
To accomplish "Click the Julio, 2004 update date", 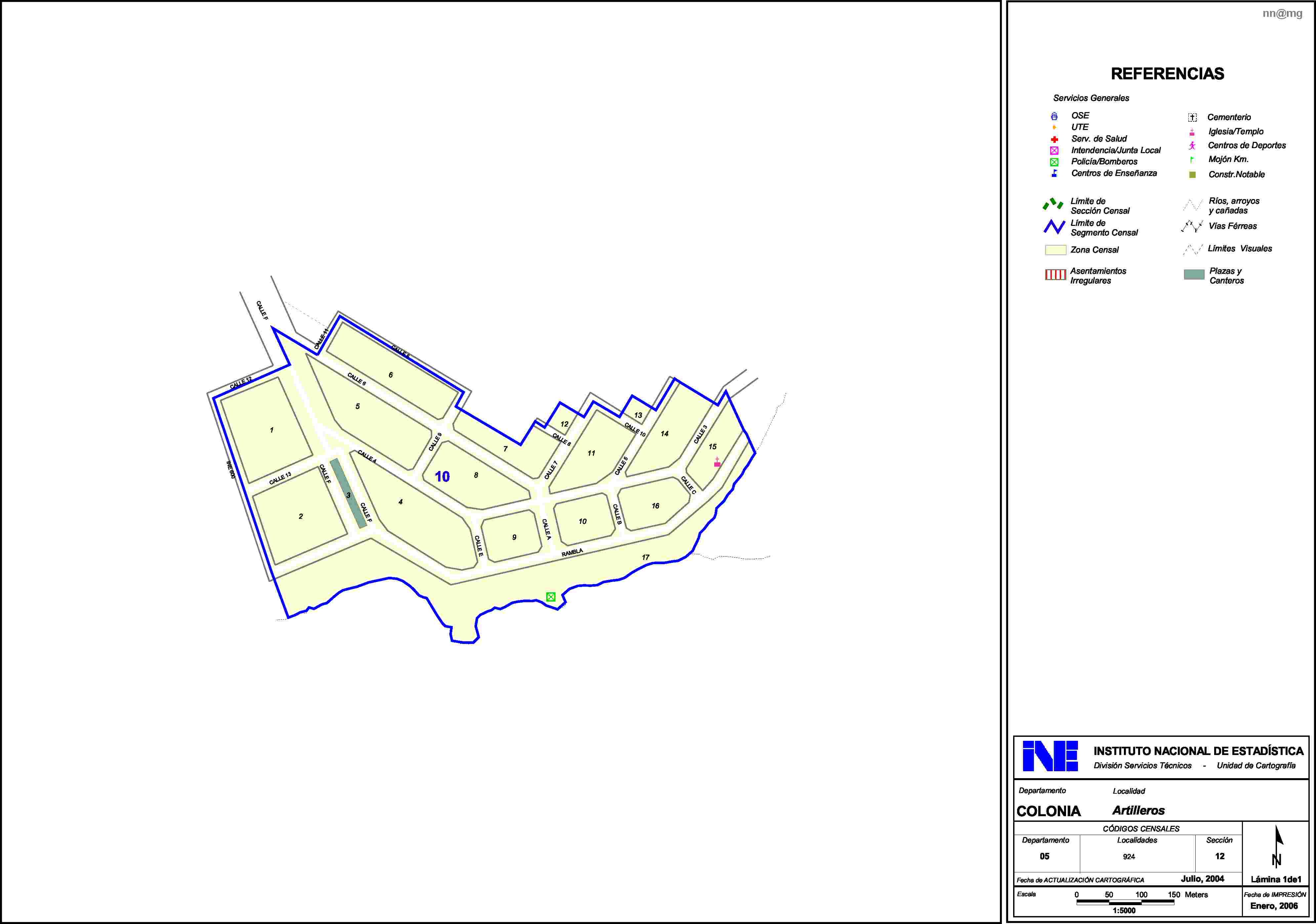I will coord(1203,879).
